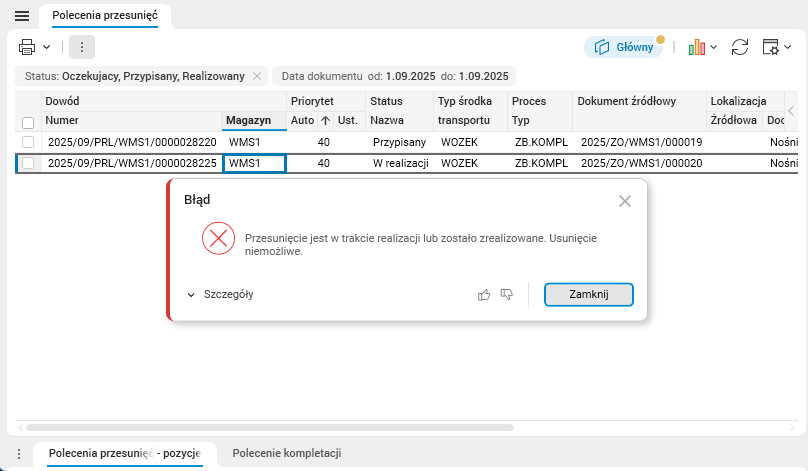Close the error dialog with X
This screenshot has height=471, width=808.
tap(625, 201)
